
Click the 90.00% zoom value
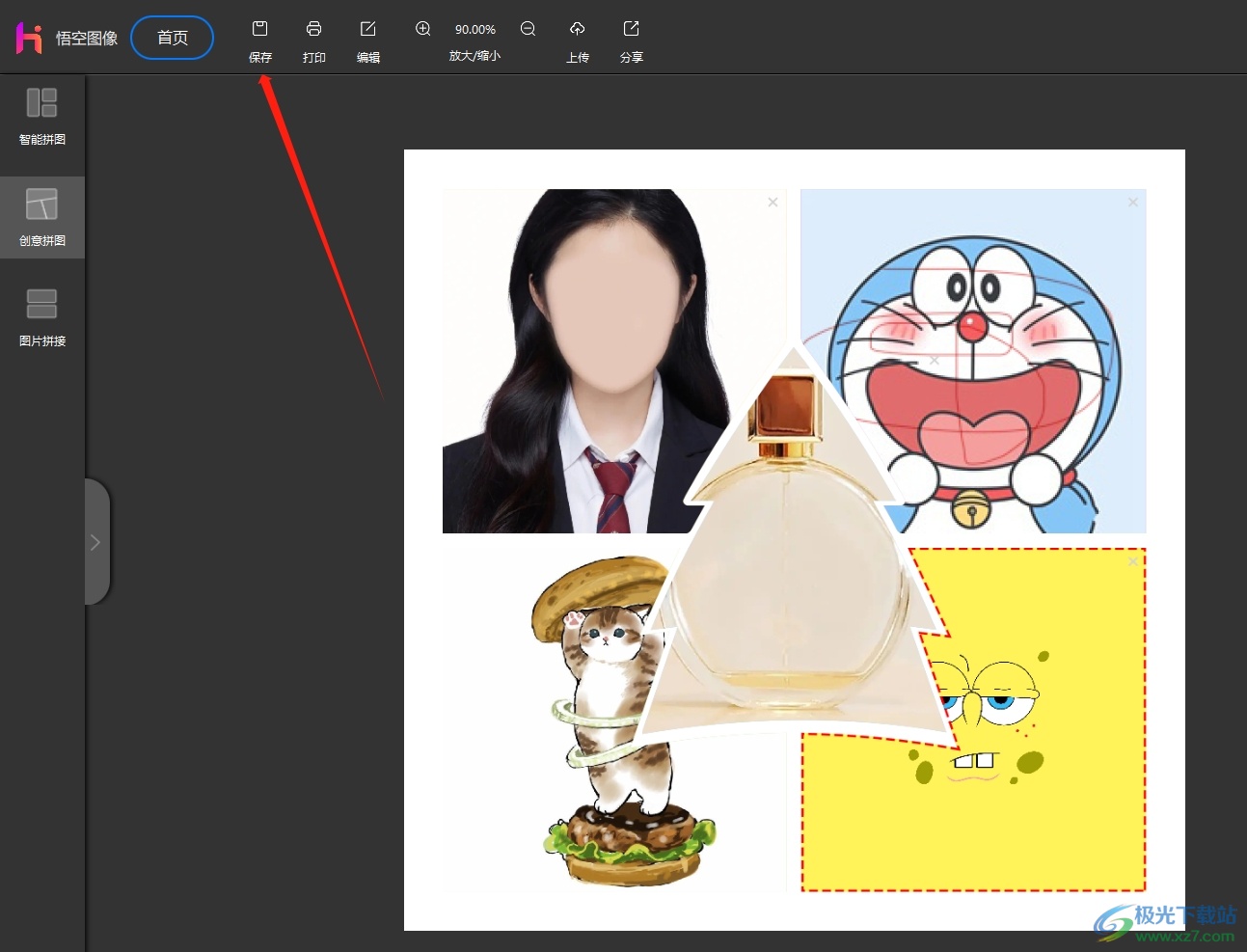(475, 30)
